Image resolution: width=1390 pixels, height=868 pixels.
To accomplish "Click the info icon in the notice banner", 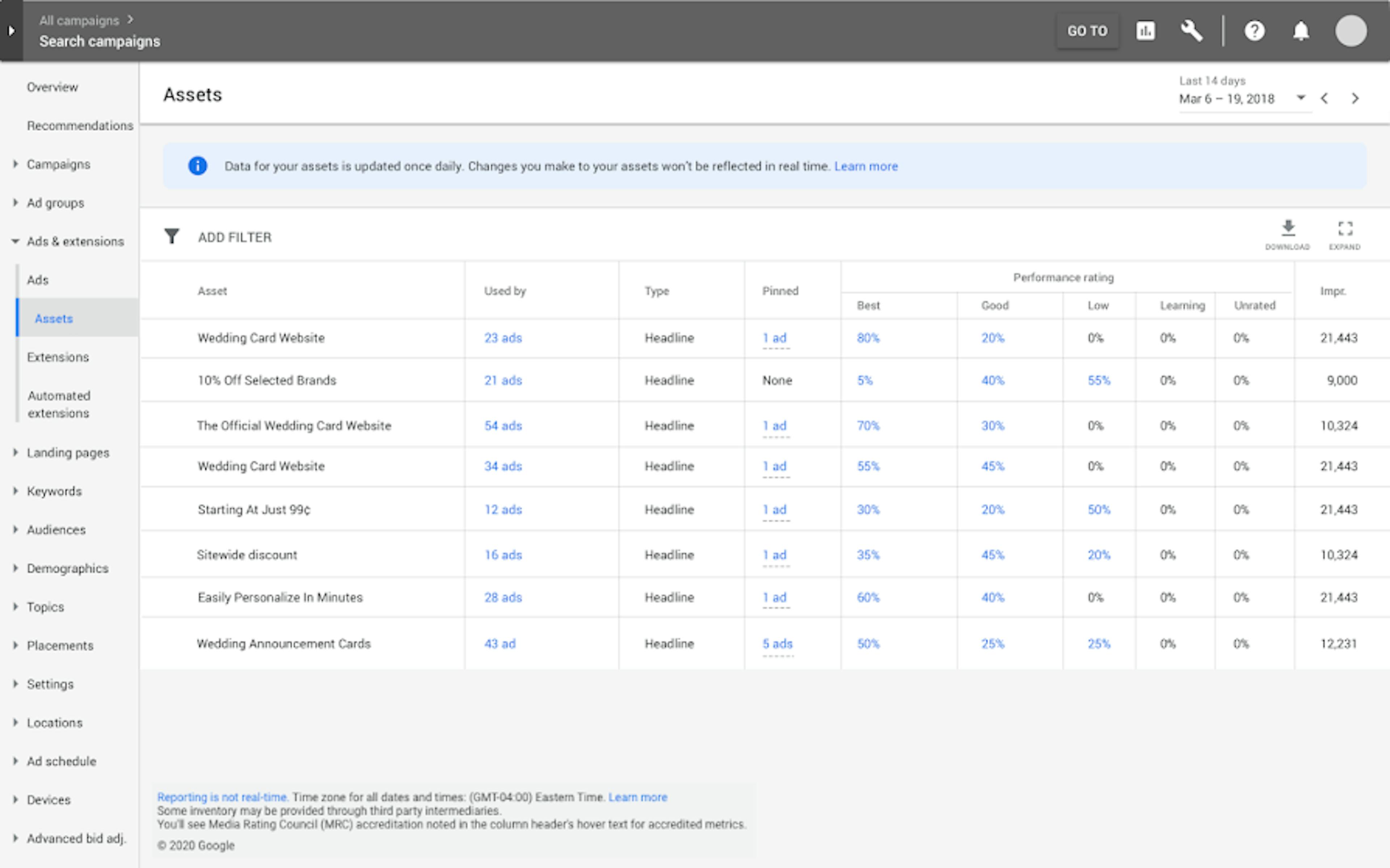I will tap(197, 166).
